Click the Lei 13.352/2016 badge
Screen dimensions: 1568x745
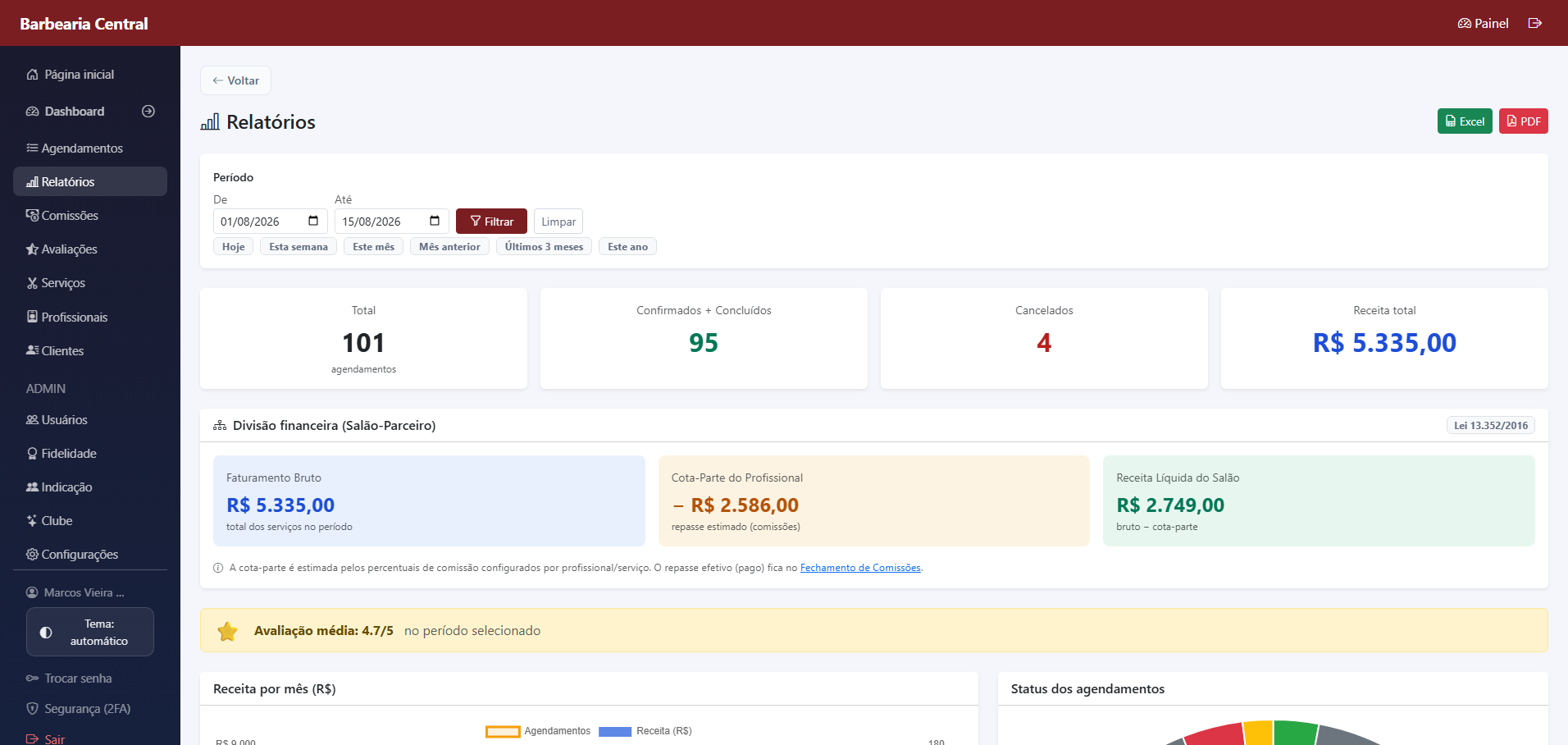pyautogui.click(x=1491, y=425)
